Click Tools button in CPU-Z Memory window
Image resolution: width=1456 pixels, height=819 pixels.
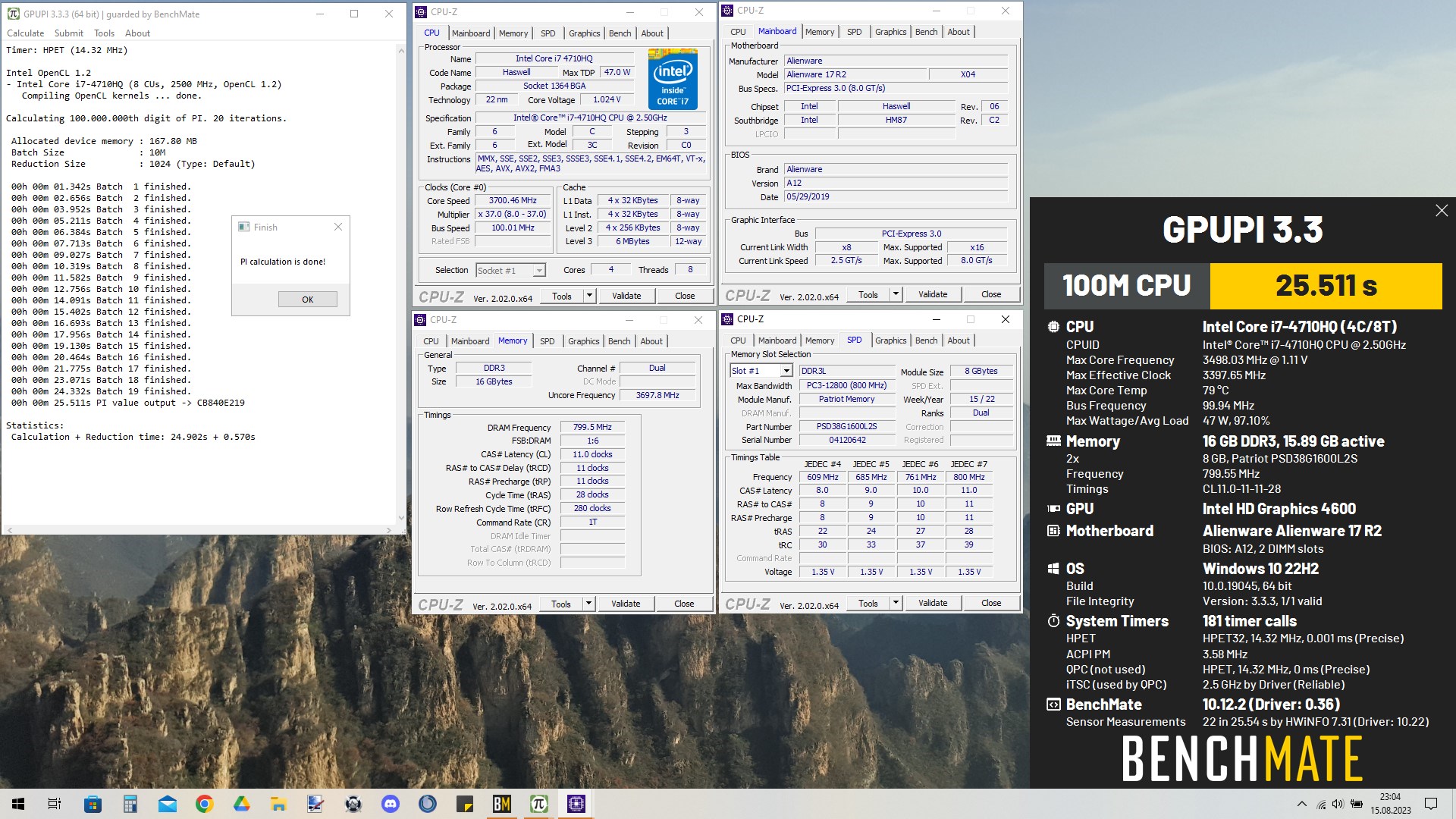point(561,604)
